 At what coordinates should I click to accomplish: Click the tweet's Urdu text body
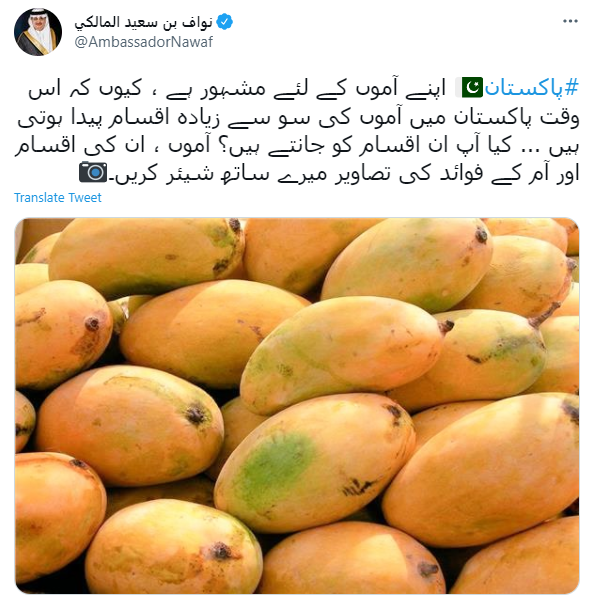point(297,131)
